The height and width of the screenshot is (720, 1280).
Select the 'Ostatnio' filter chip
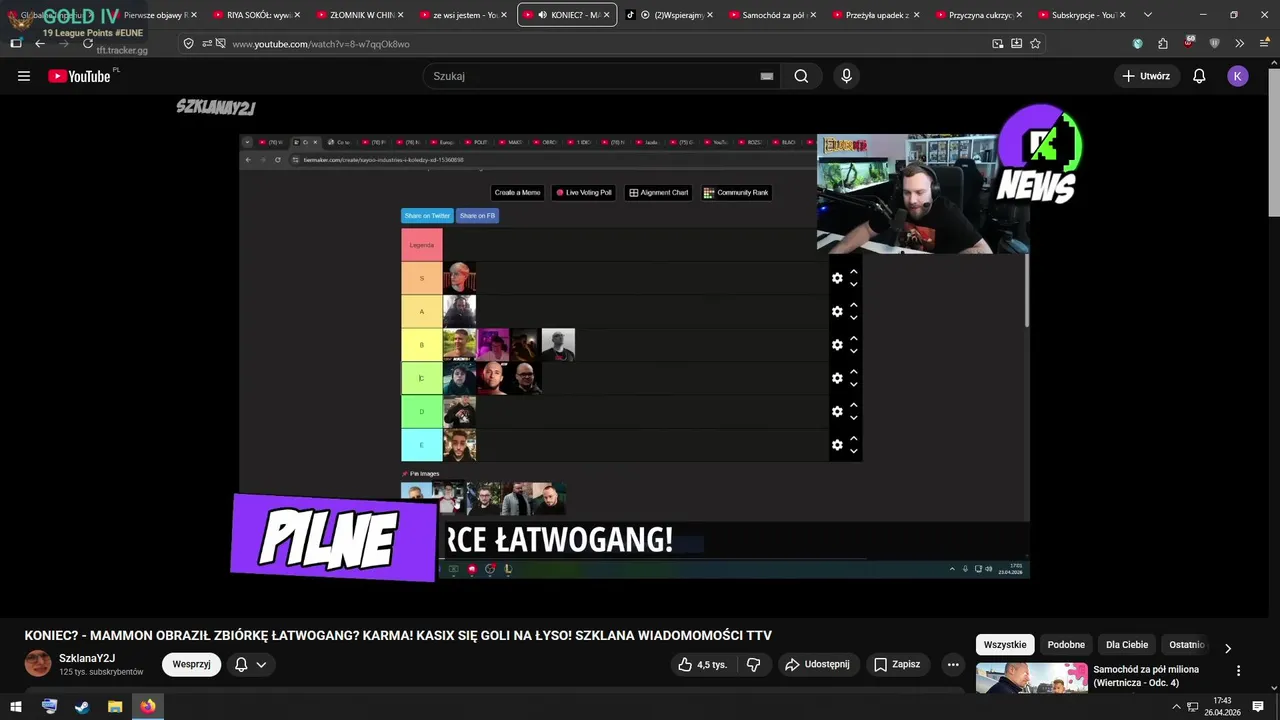(x=1187, y=645)
